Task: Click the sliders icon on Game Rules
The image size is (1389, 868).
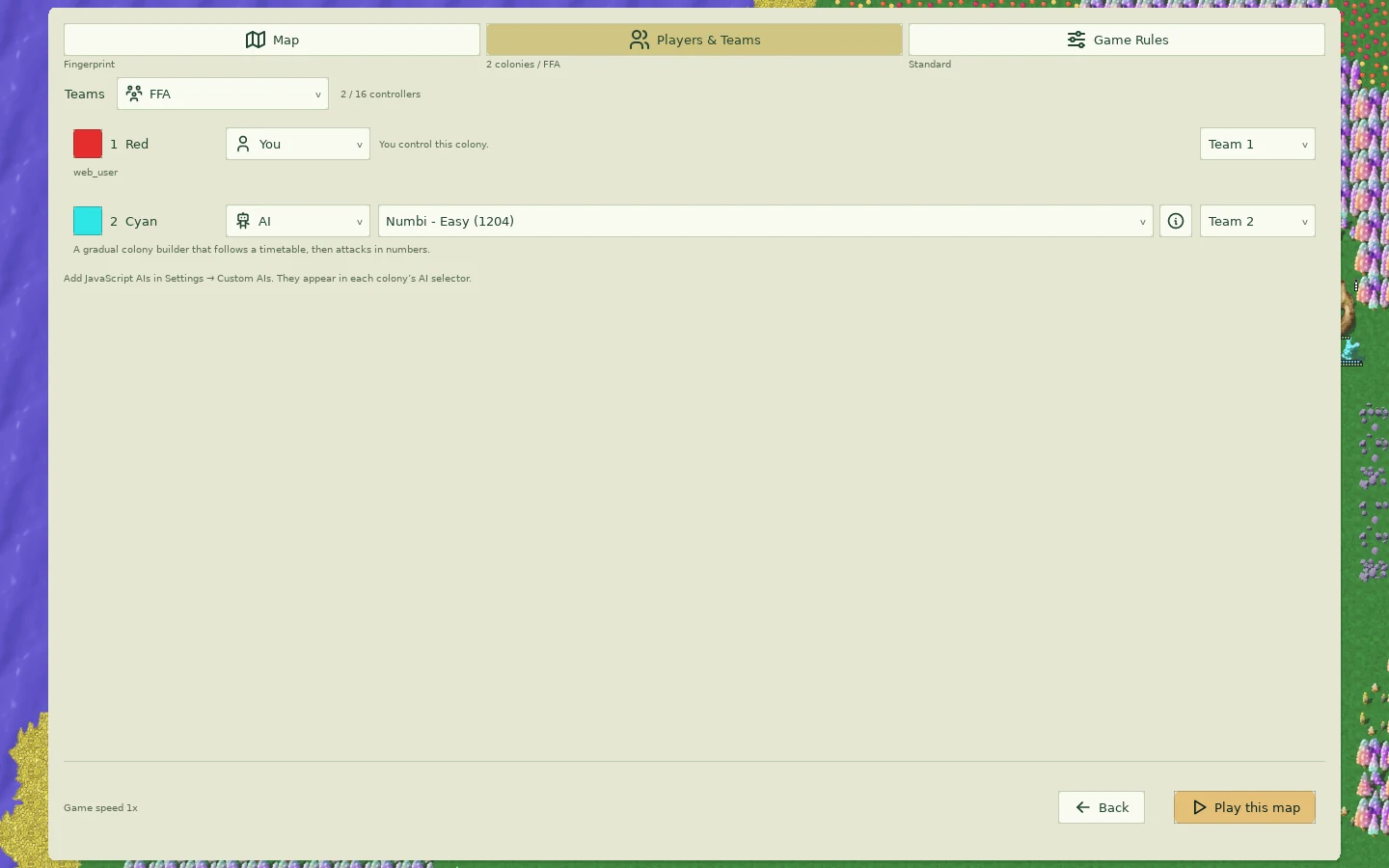Action: 1076,40
